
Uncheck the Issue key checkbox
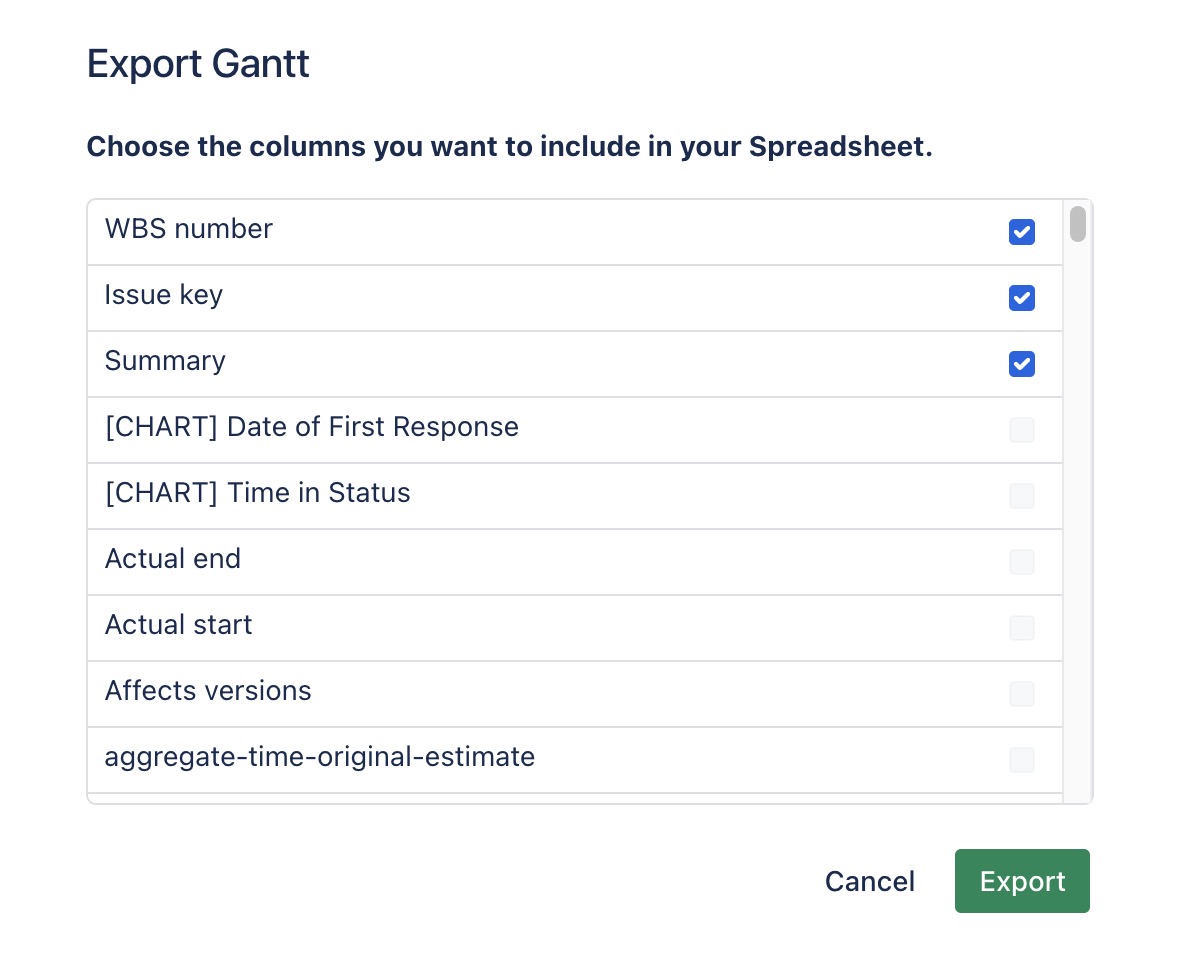pos(1021,298)
